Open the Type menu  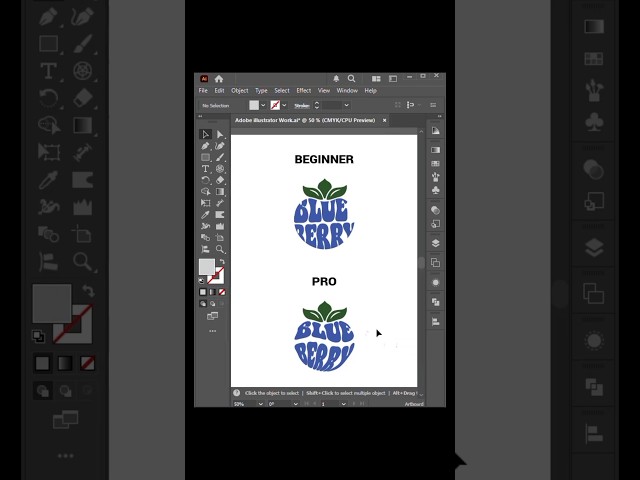point(261,91)
